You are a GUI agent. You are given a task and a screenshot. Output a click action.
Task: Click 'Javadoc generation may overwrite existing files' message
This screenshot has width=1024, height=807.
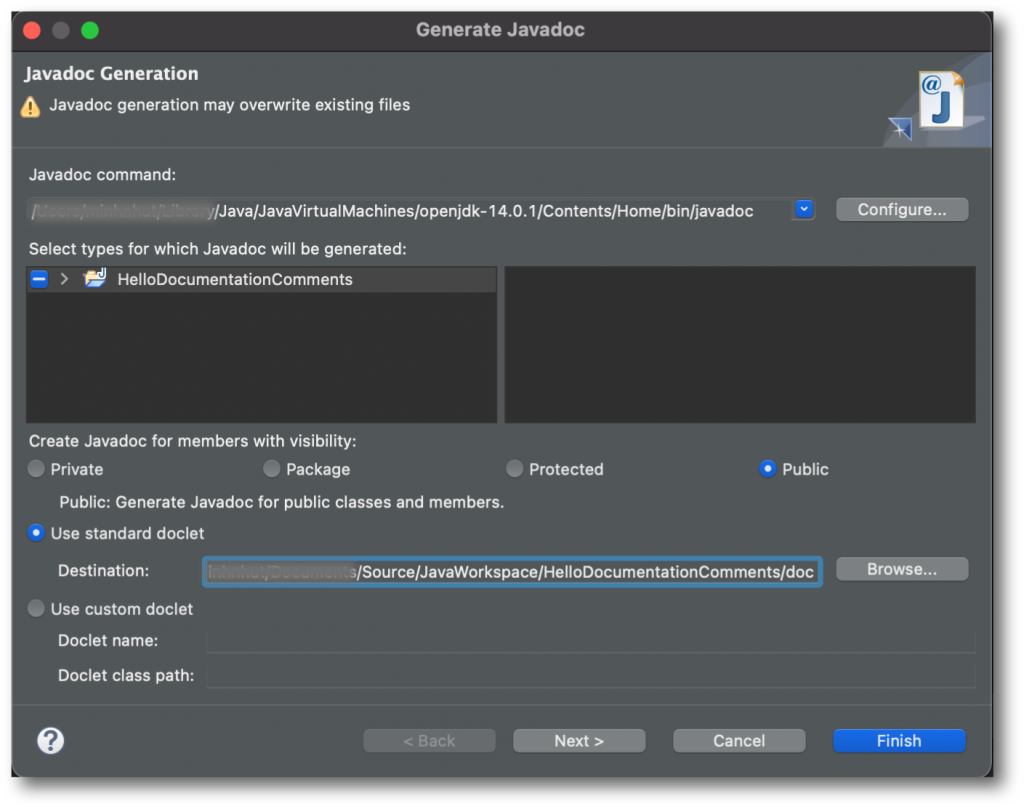pos(230,105)
